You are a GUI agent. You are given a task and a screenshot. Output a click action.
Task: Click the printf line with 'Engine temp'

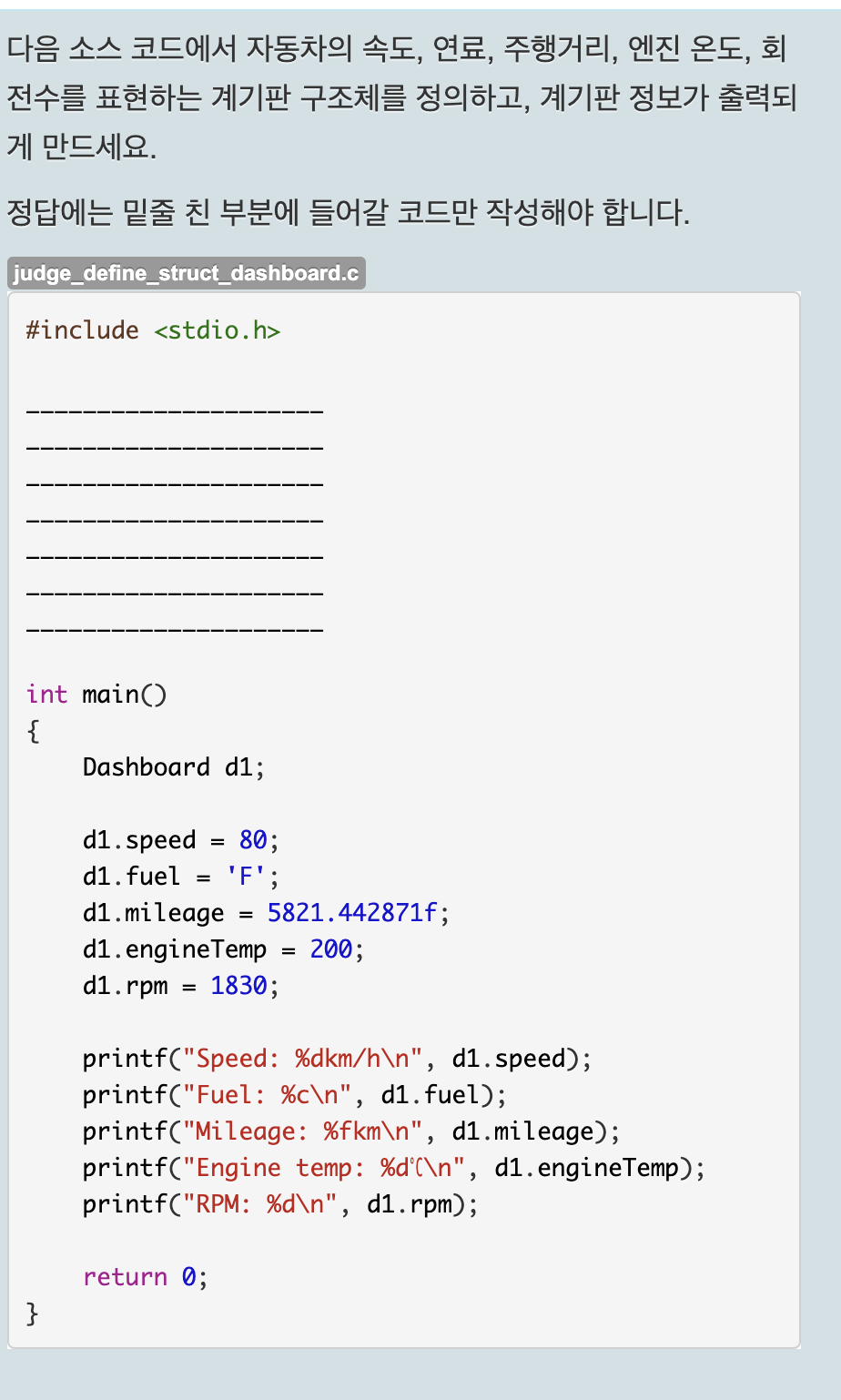point(394,1168)
